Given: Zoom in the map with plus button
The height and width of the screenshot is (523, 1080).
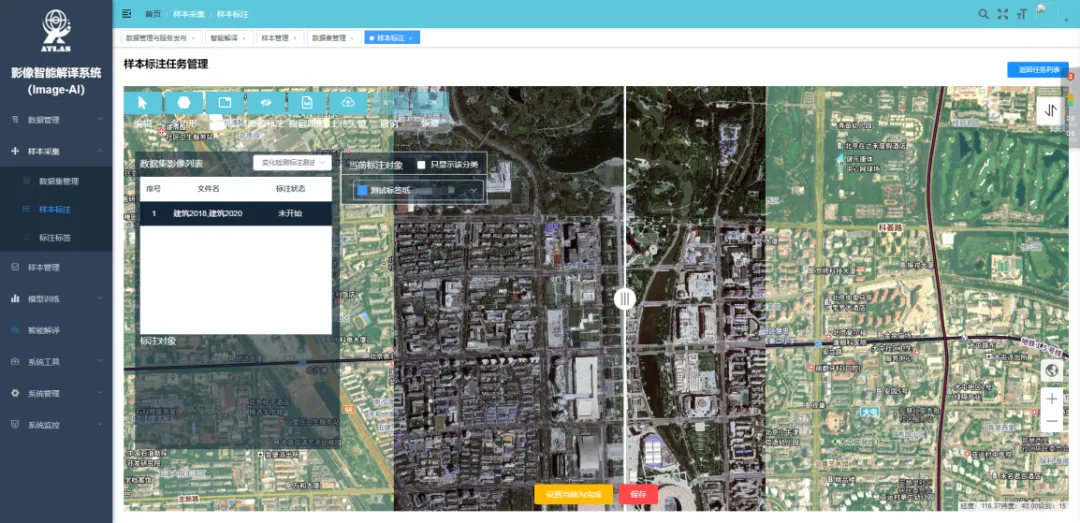Looking at the screenshot, I should [1051, 398].
